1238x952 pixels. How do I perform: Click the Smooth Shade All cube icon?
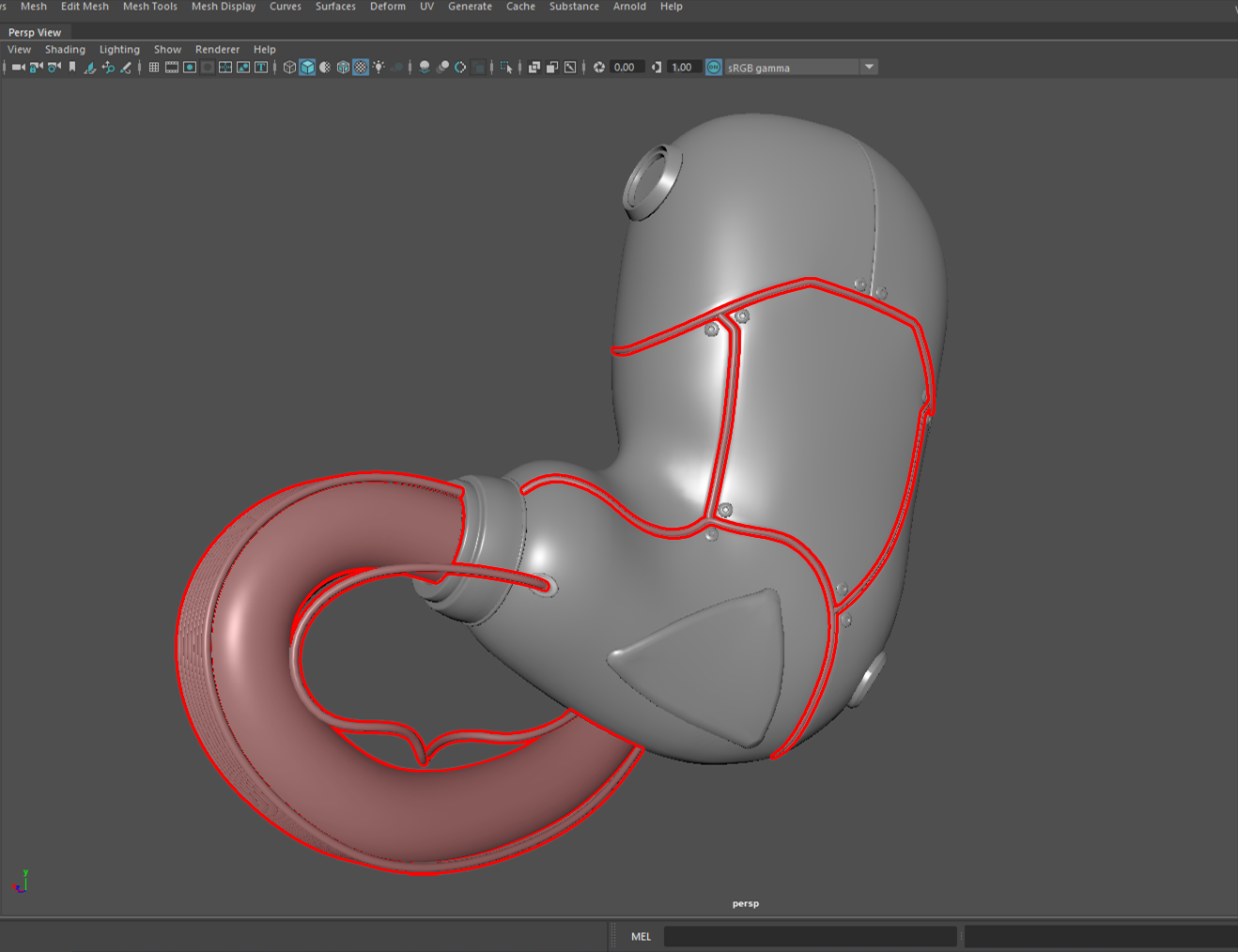click(x=307, y=68)
